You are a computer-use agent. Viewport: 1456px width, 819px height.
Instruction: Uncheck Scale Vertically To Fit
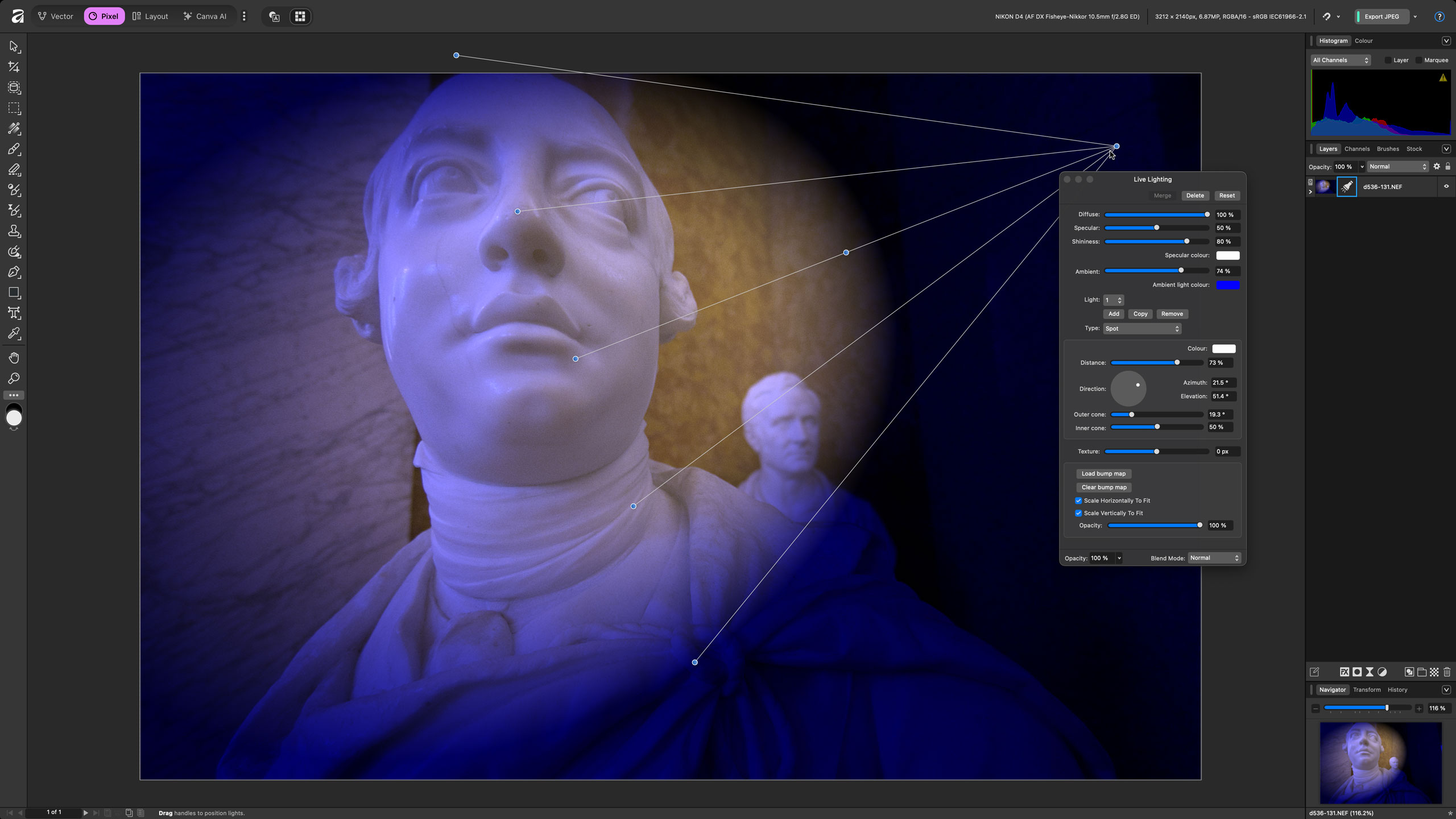pos(1078,513)
